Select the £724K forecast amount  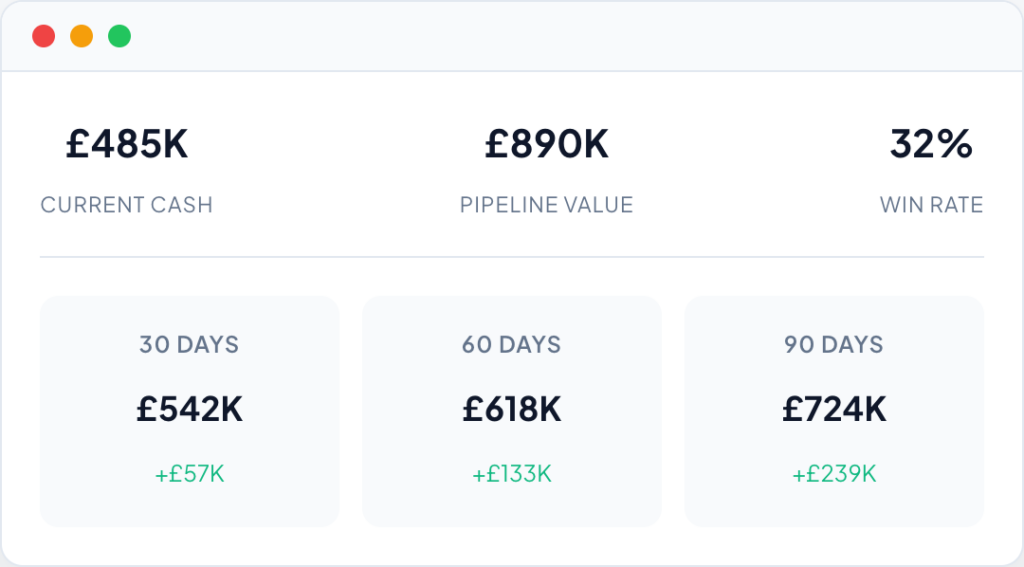833,409
